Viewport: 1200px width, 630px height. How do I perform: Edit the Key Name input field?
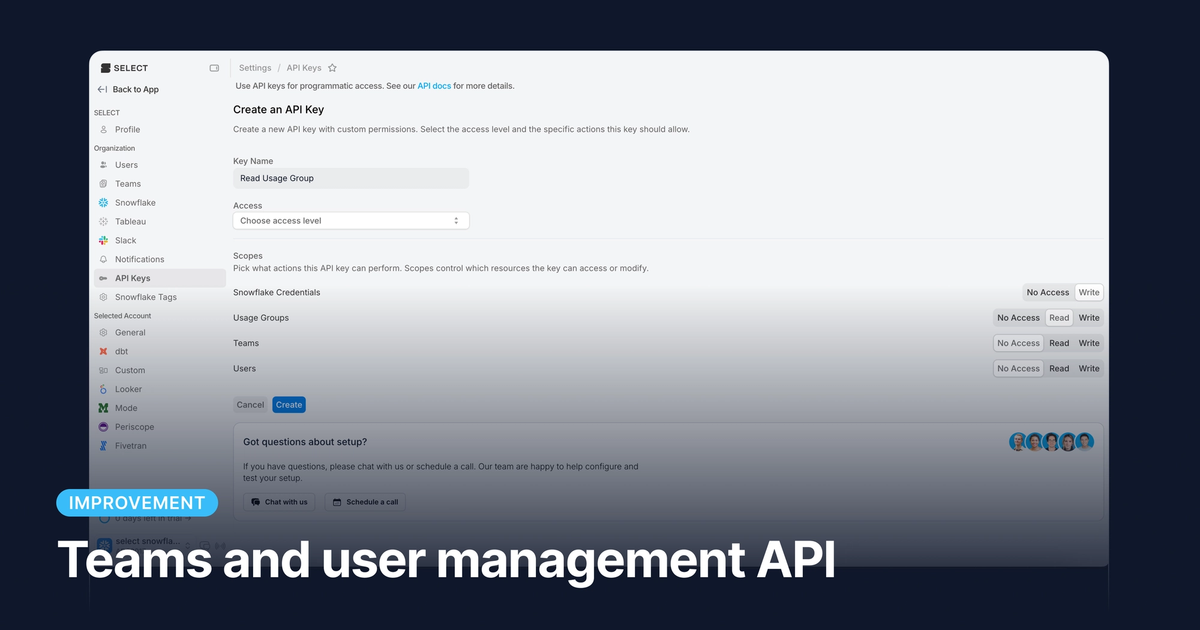[x=350, y=177]
